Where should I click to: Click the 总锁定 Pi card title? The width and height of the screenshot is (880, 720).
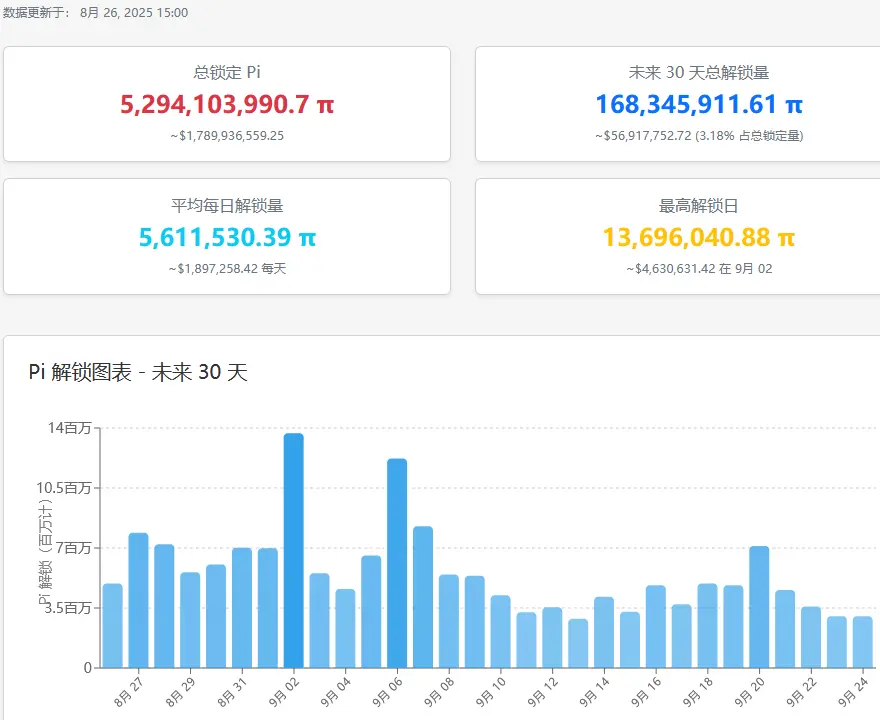tap(227, 72)
